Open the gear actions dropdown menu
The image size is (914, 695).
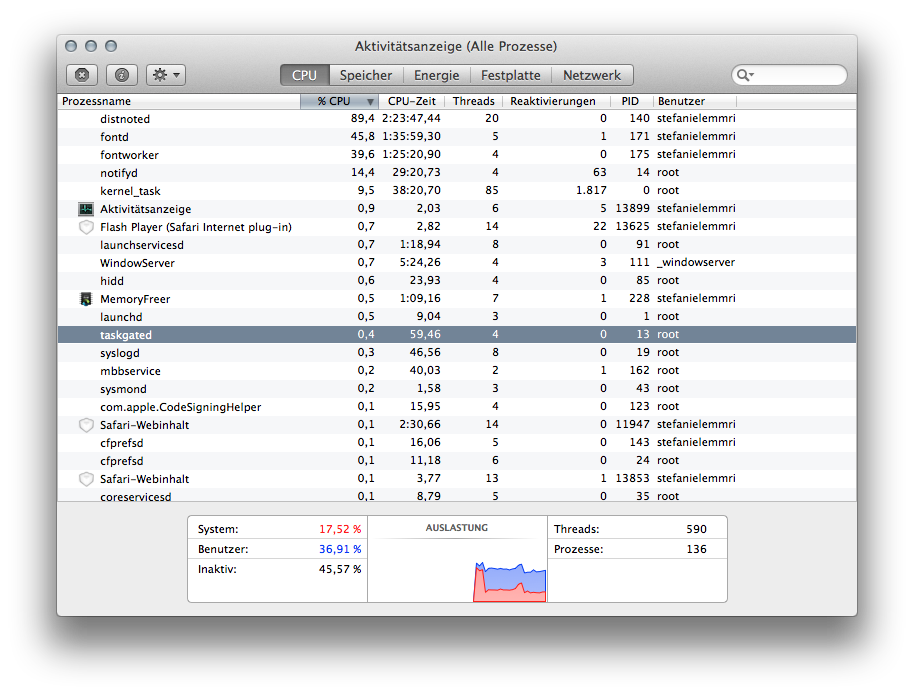(x=166, y=75)
